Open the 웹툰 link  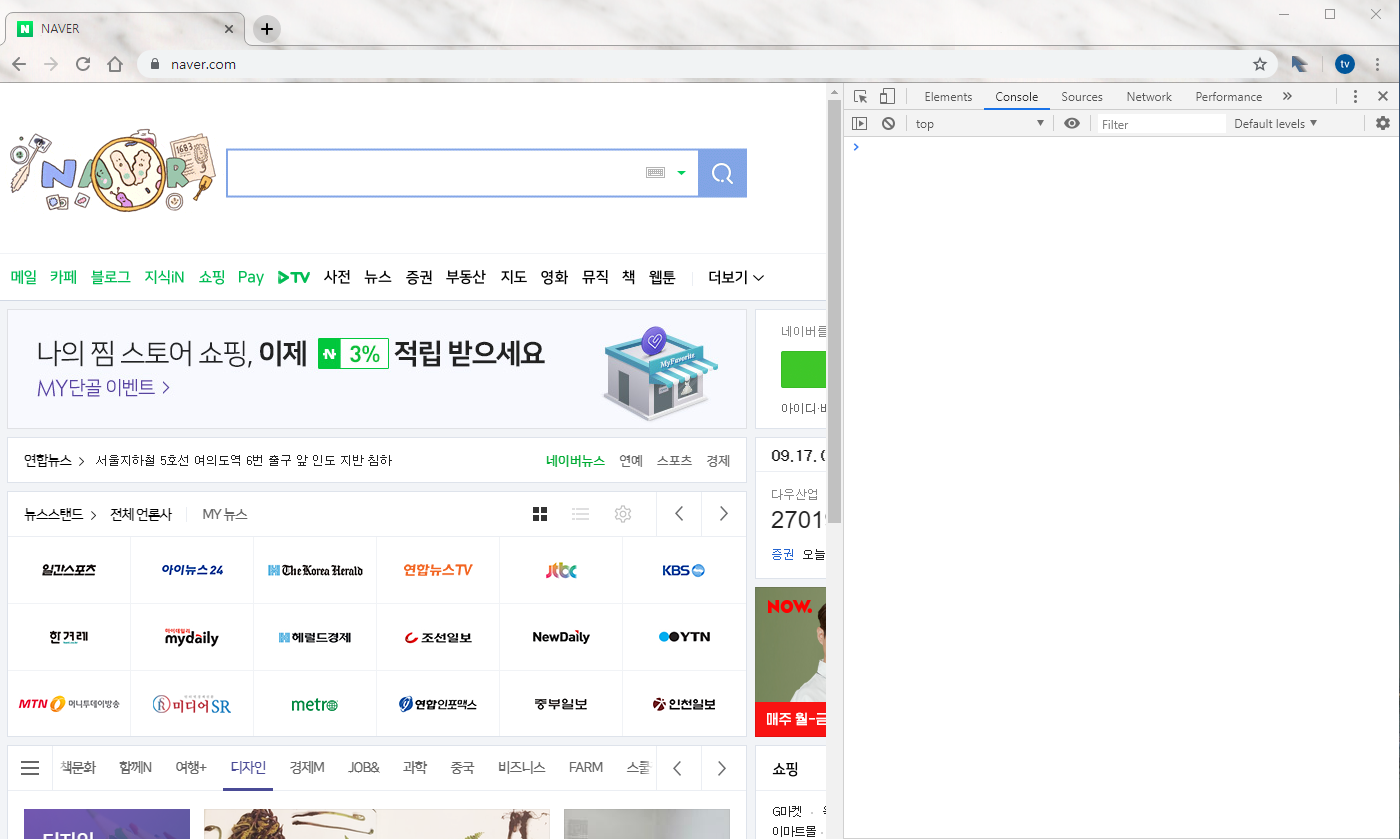(662, 277)
